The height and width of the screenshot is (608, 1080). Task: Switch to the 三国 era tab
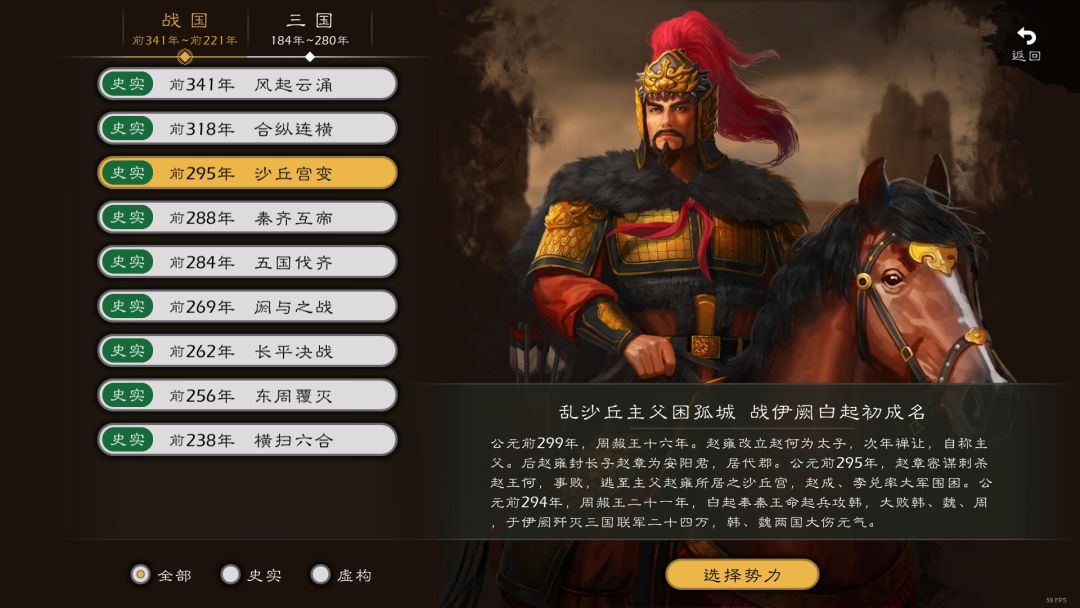pos(309,30)
